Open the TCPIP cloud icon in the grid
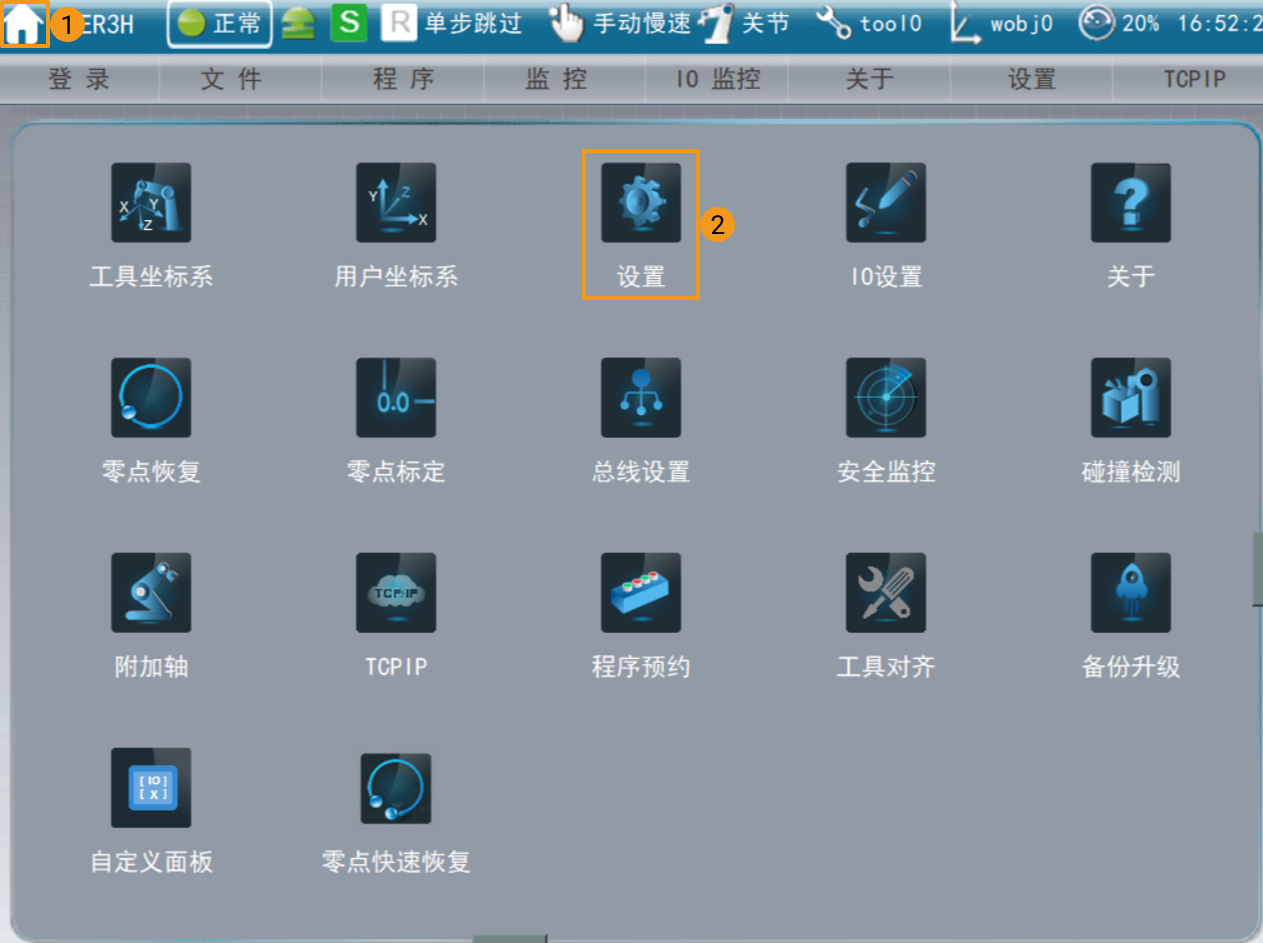This screenshot has width=1263, height=943. tap(396, 593)
